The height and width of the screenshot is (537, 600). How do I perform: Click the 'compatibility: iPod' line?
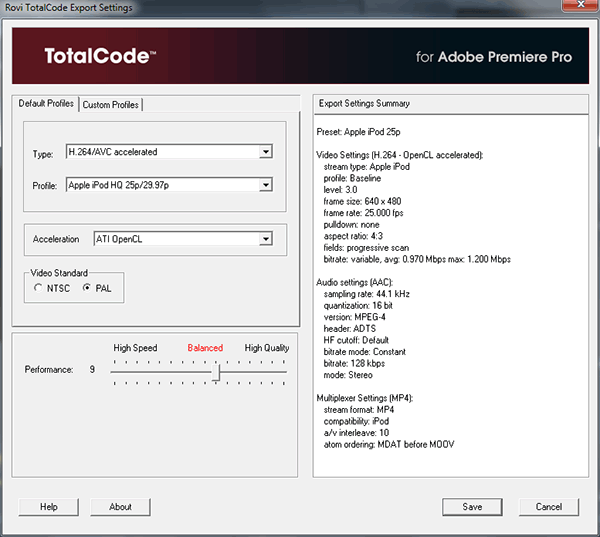click(x=356, y=421)
